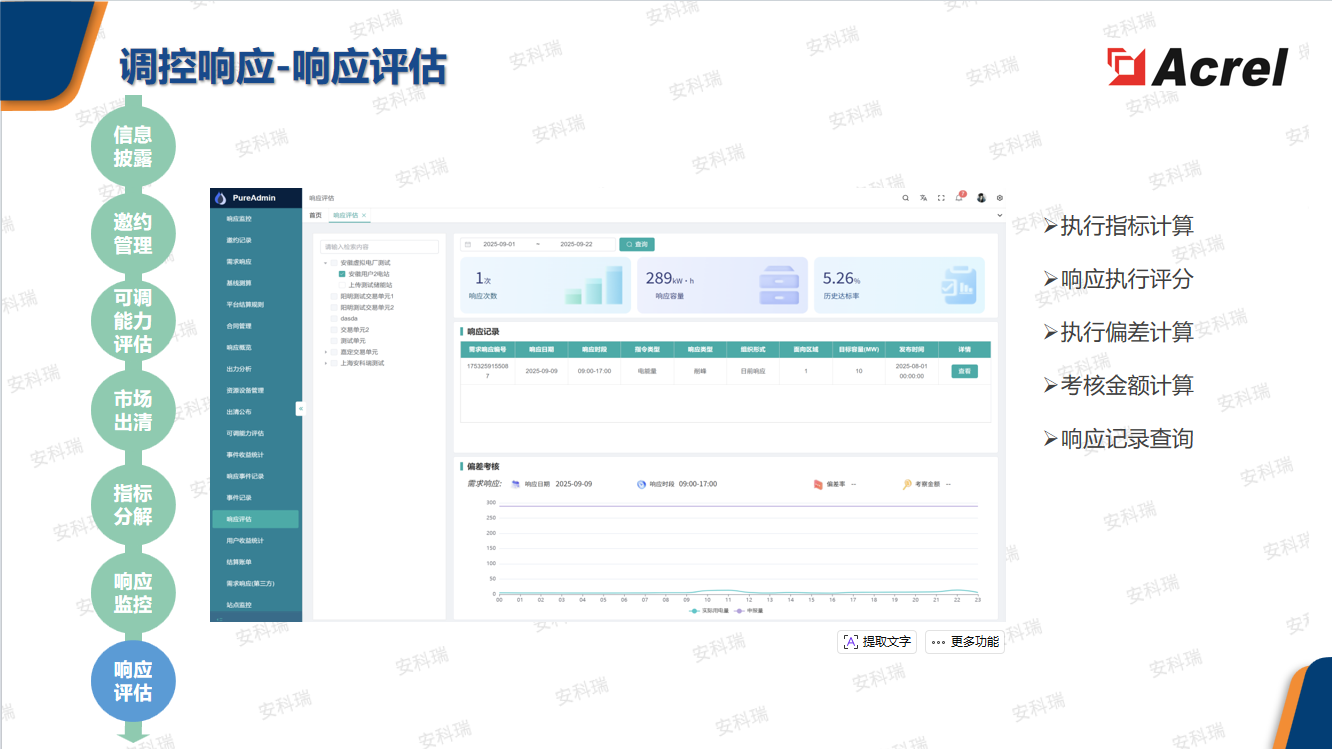This screenshot has height=749, width=1332.
Task: Uncheck the 安徽用户2电站 checkbox
Action: [x=342, y=273]
